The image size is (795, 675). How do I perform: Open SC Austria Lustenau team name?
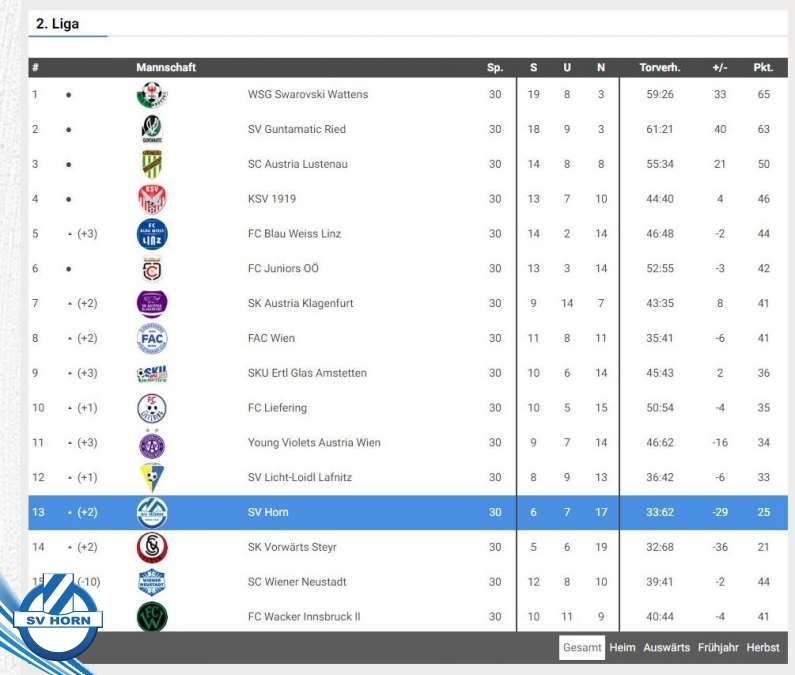click(298, 164)
